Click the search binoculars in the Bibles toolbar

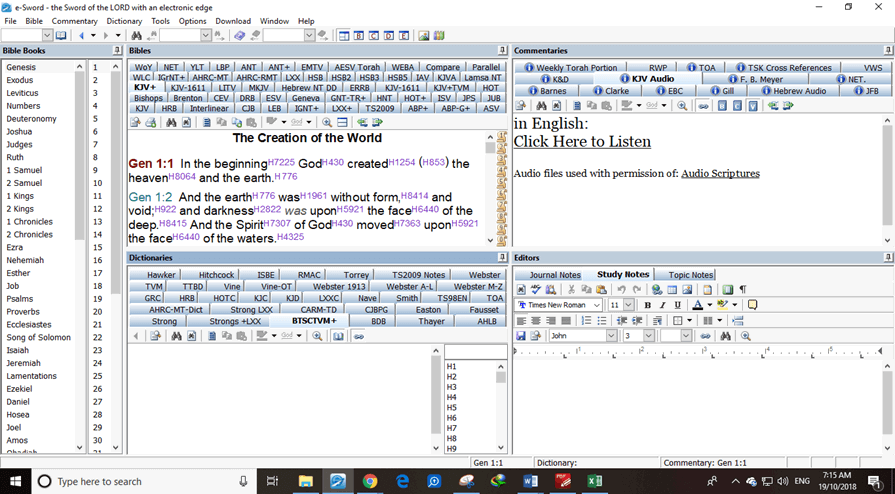coord(171,122)
